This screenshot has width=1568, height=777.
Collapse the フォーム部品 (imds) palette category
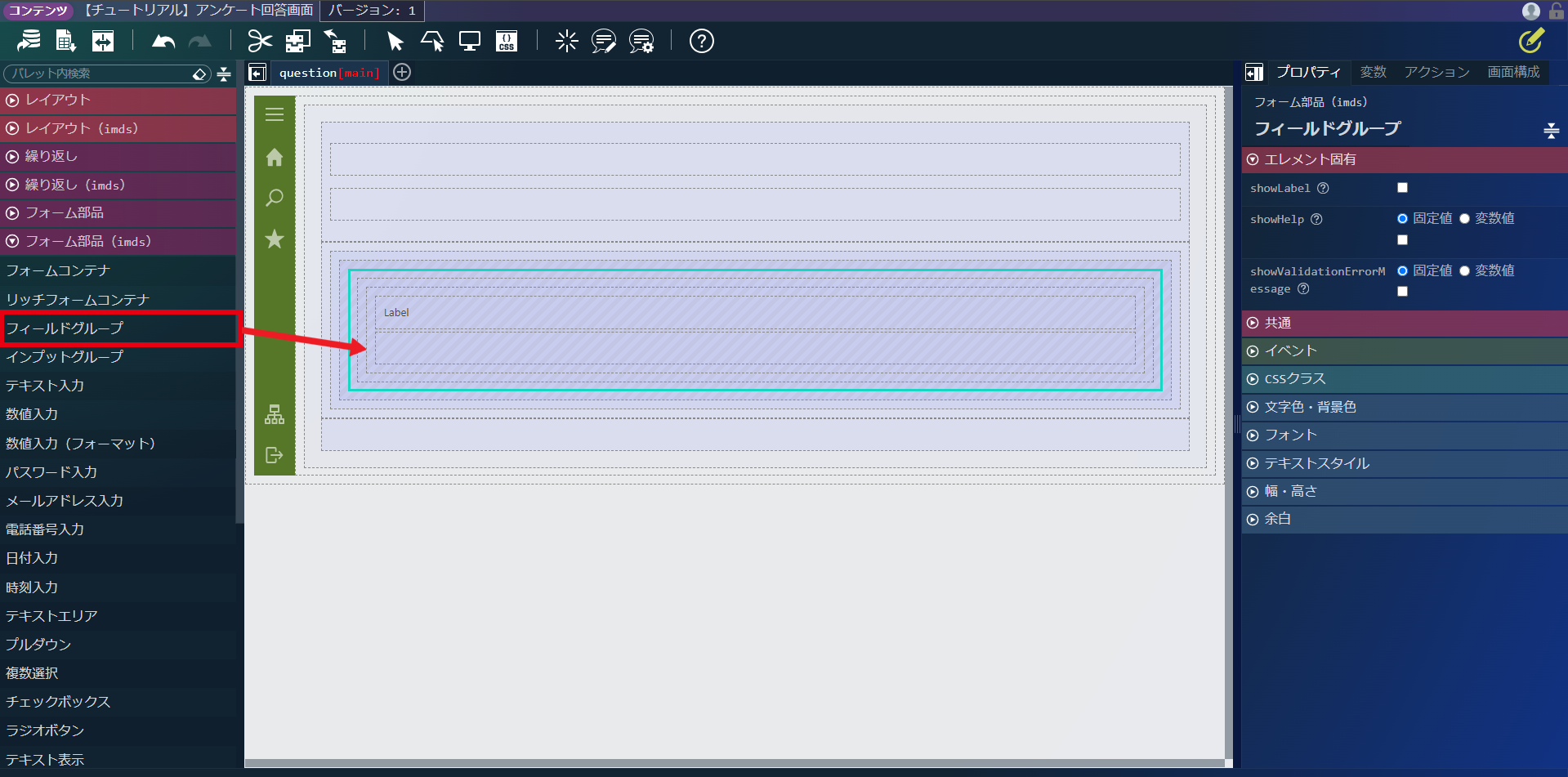[x=118, y=242]
